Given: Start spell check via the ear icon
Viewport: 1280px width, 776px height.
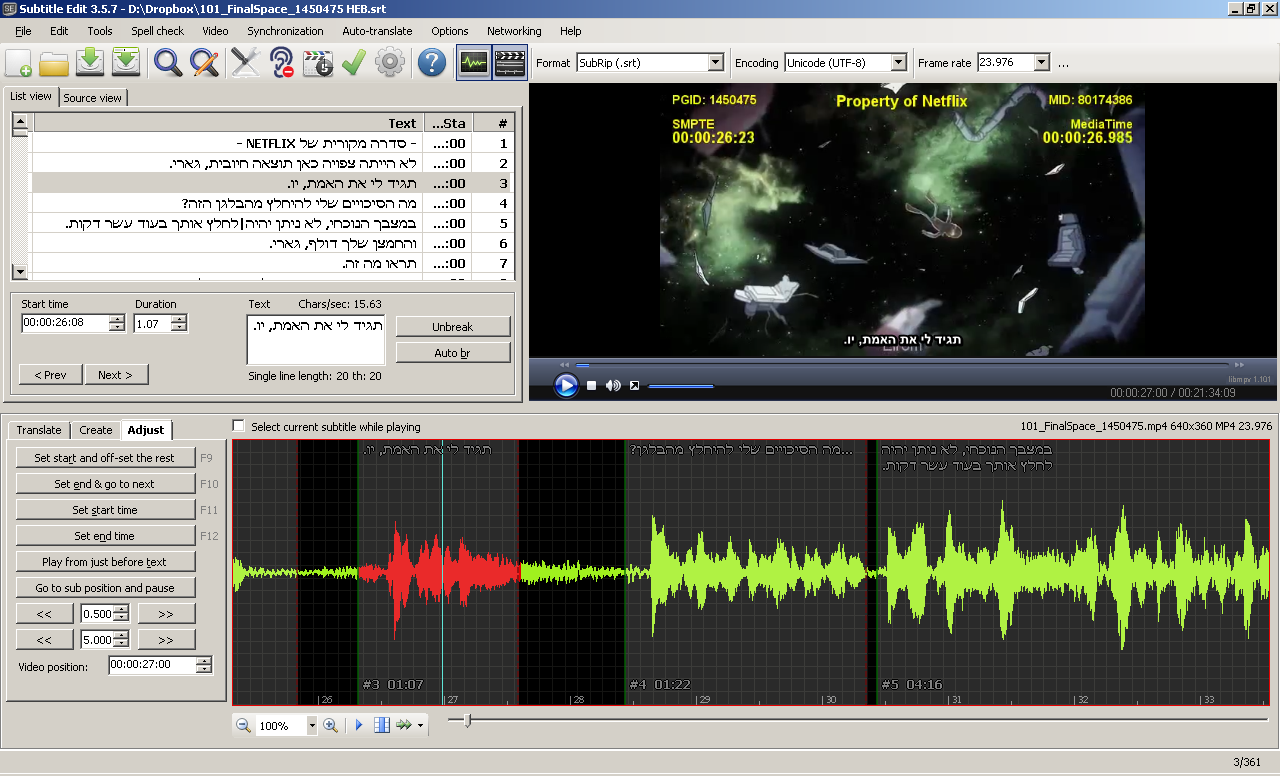Looking at the screenshot, I should coord(281,61).
